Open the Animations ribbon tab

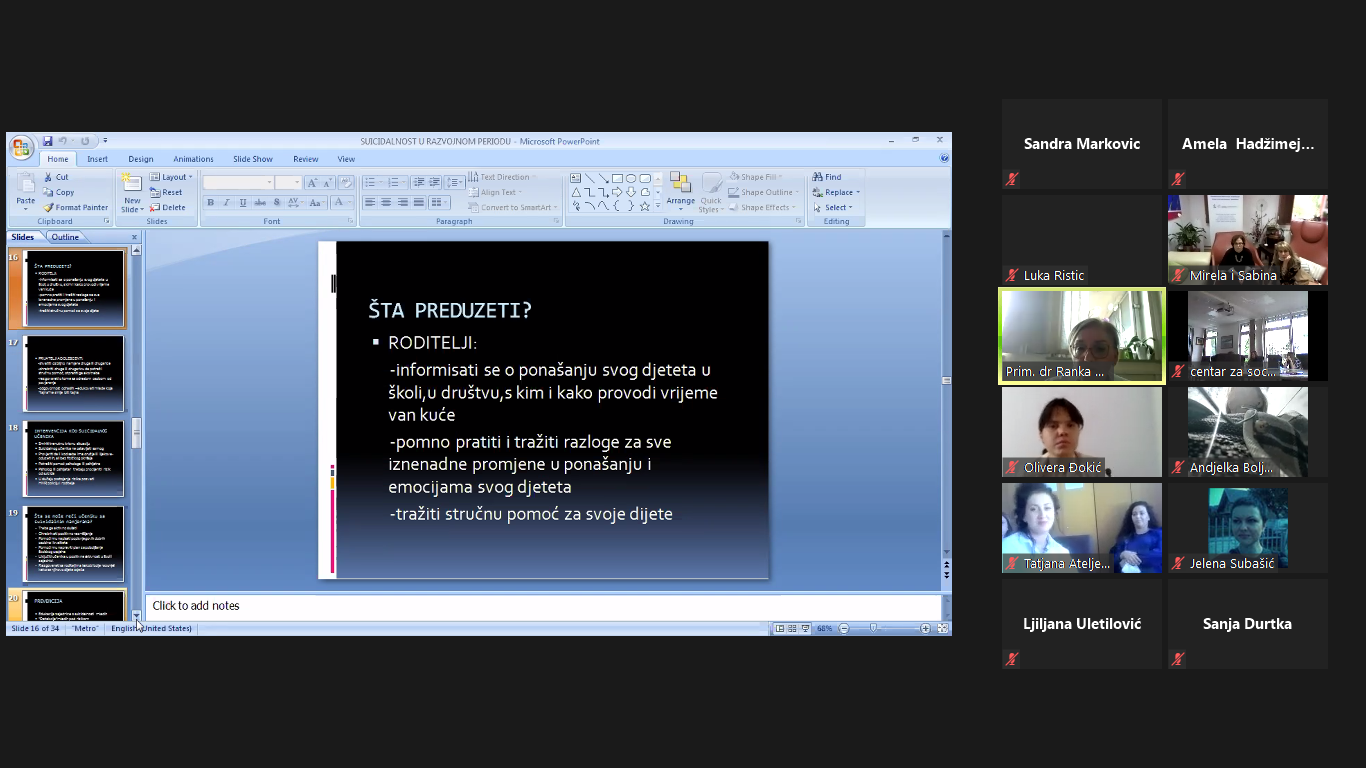tap(193, 159)
